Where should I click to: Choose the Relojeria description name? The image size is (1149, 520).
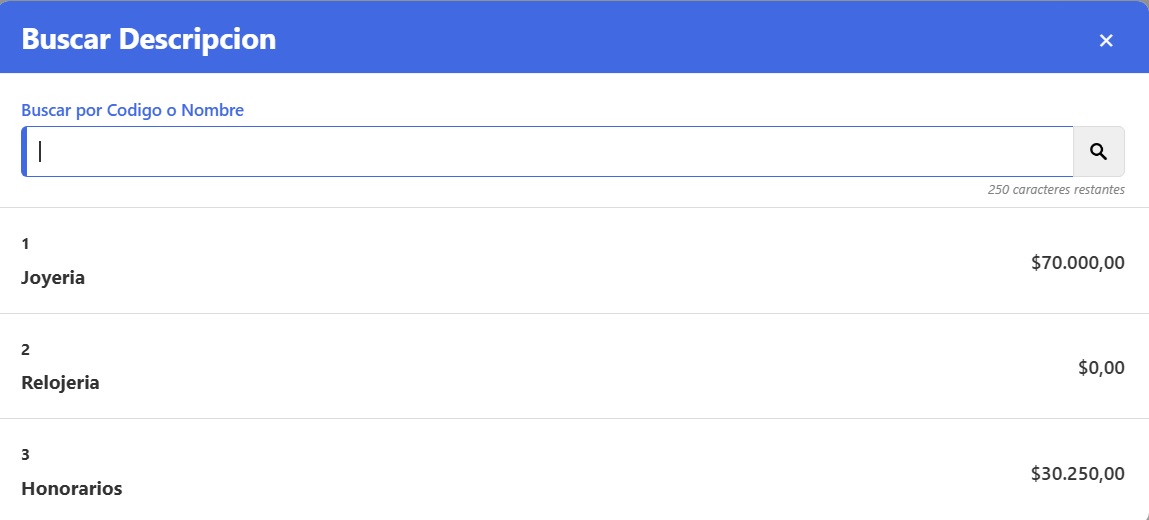coord(60,382)
